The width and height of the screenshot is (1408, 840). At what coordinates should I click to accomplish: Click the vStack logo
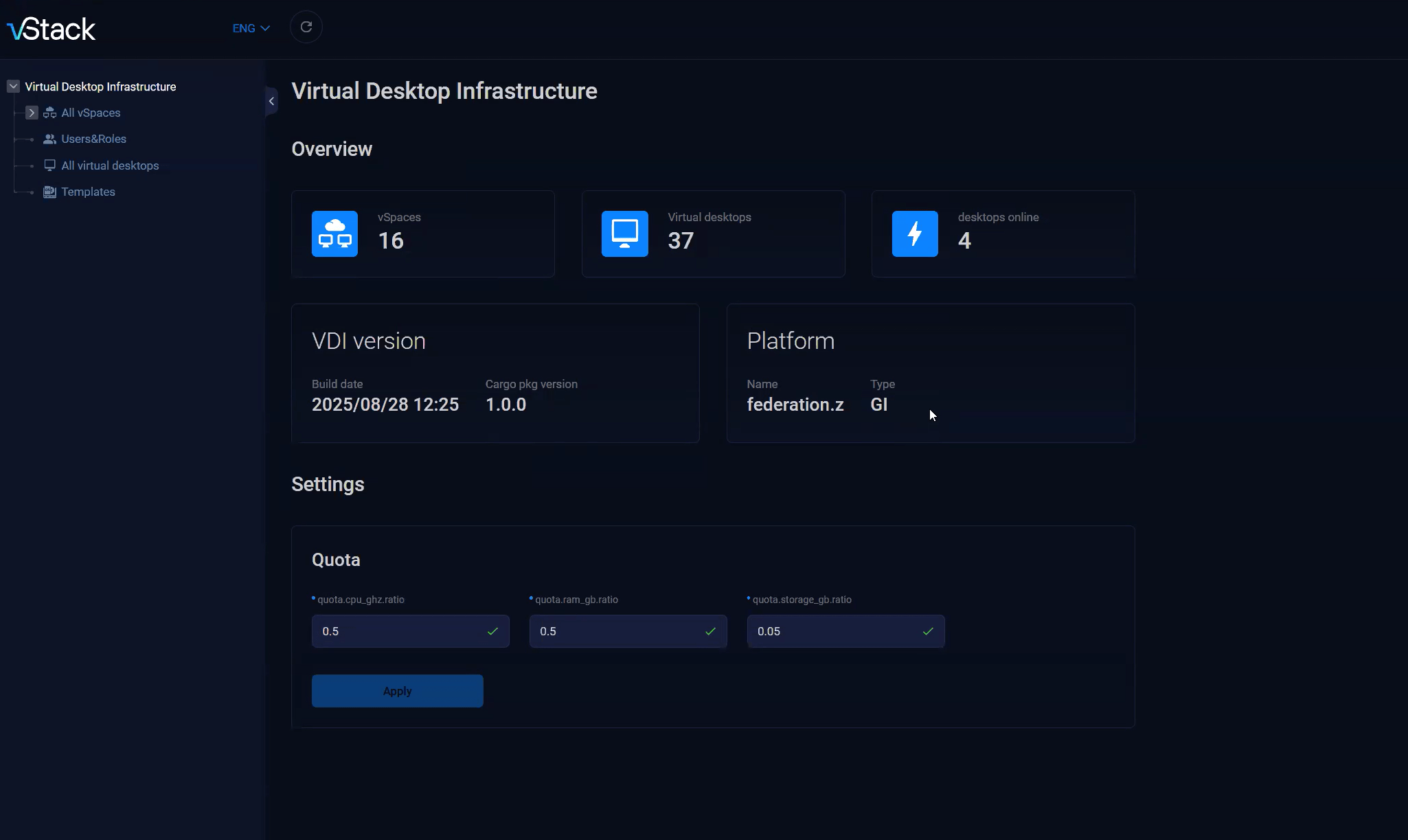[x=52, y=29]
